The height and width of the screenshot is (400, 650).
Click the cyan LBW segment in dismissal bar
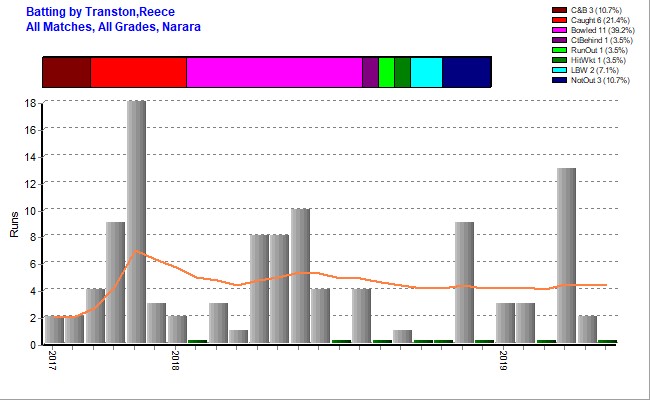coord(427,72)
